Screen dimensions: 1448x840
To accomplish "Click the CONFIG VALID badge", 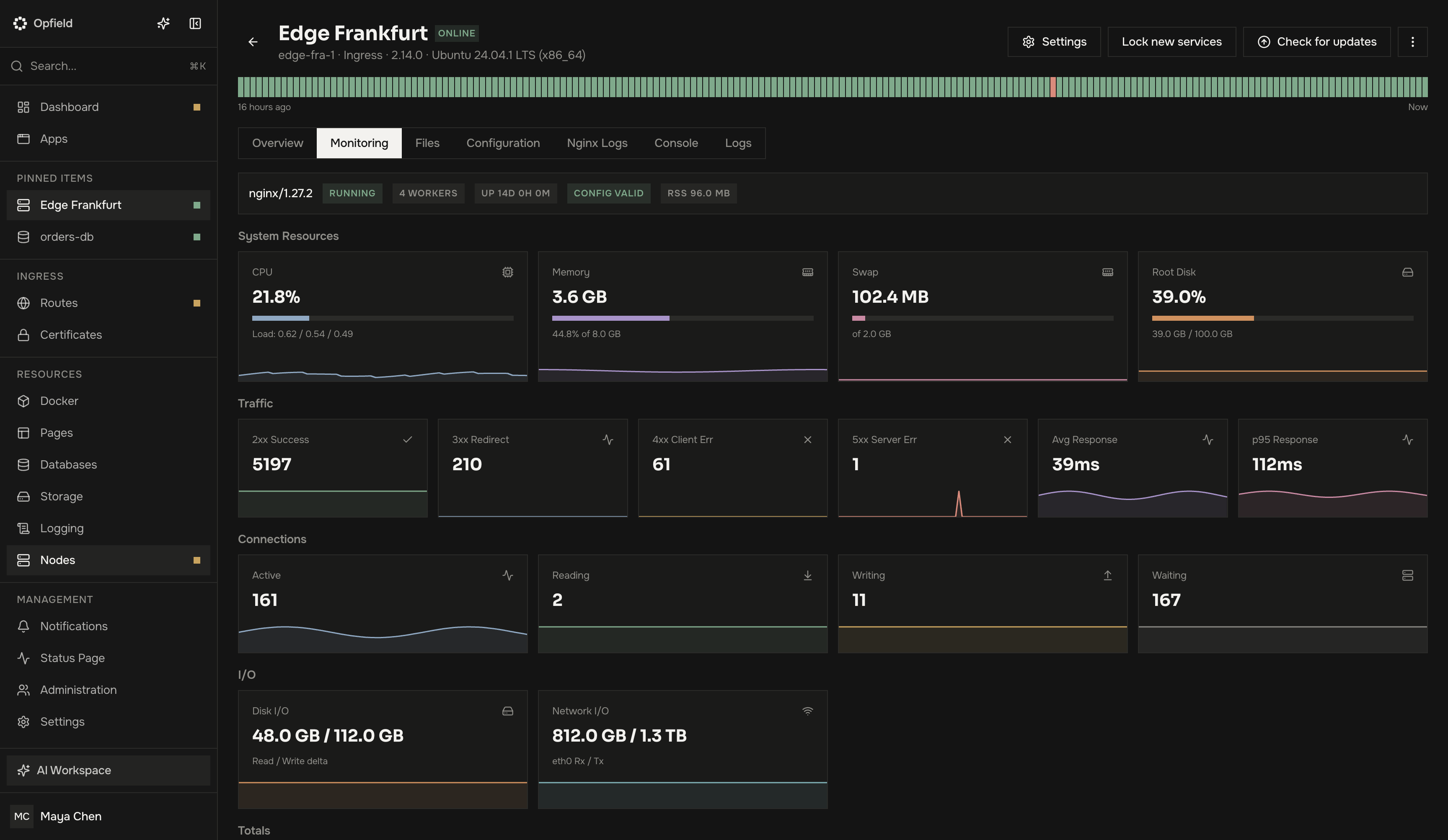I will point(608,193).
